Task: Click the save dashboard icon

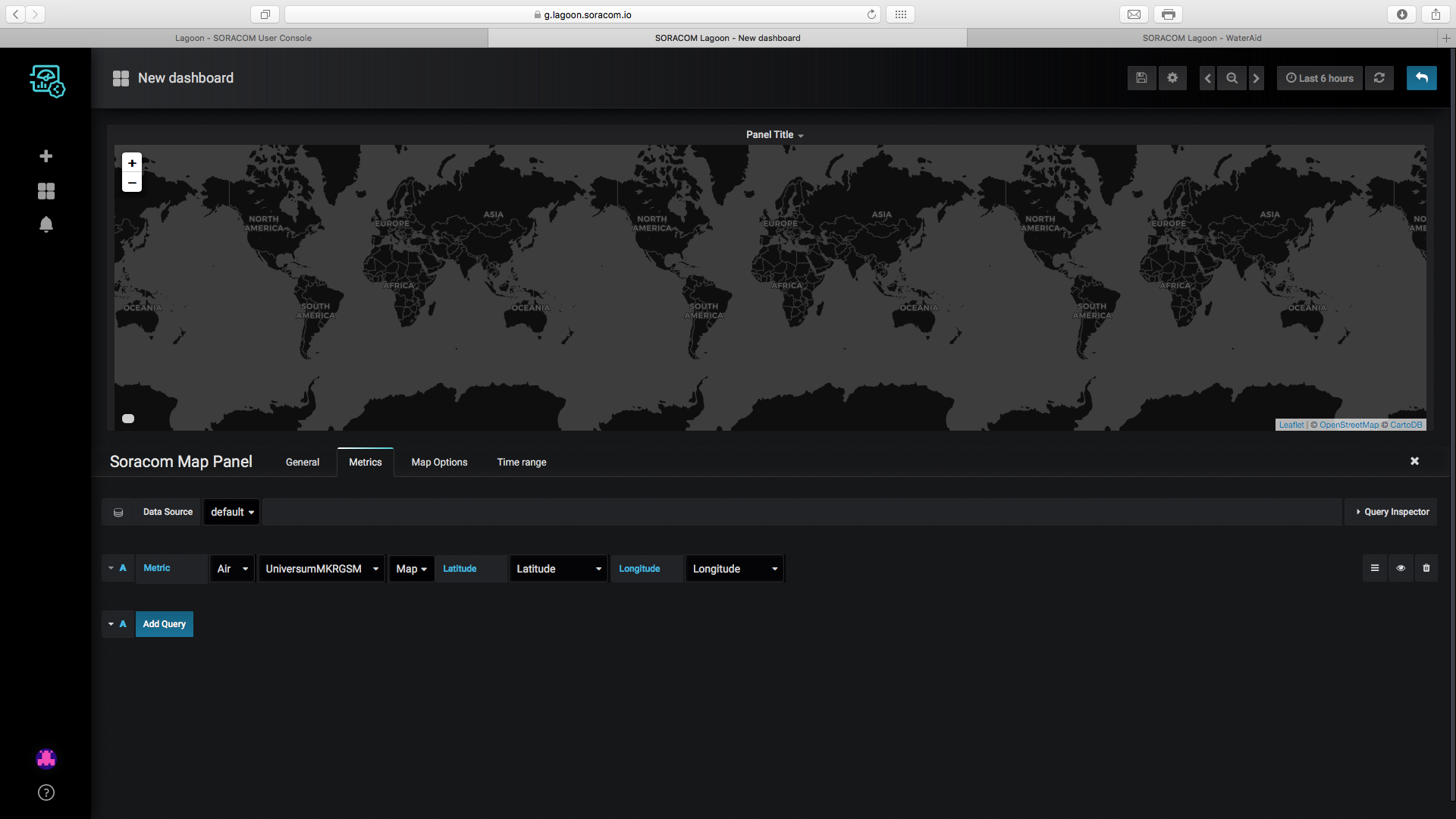Action: tap(1141, 78)
